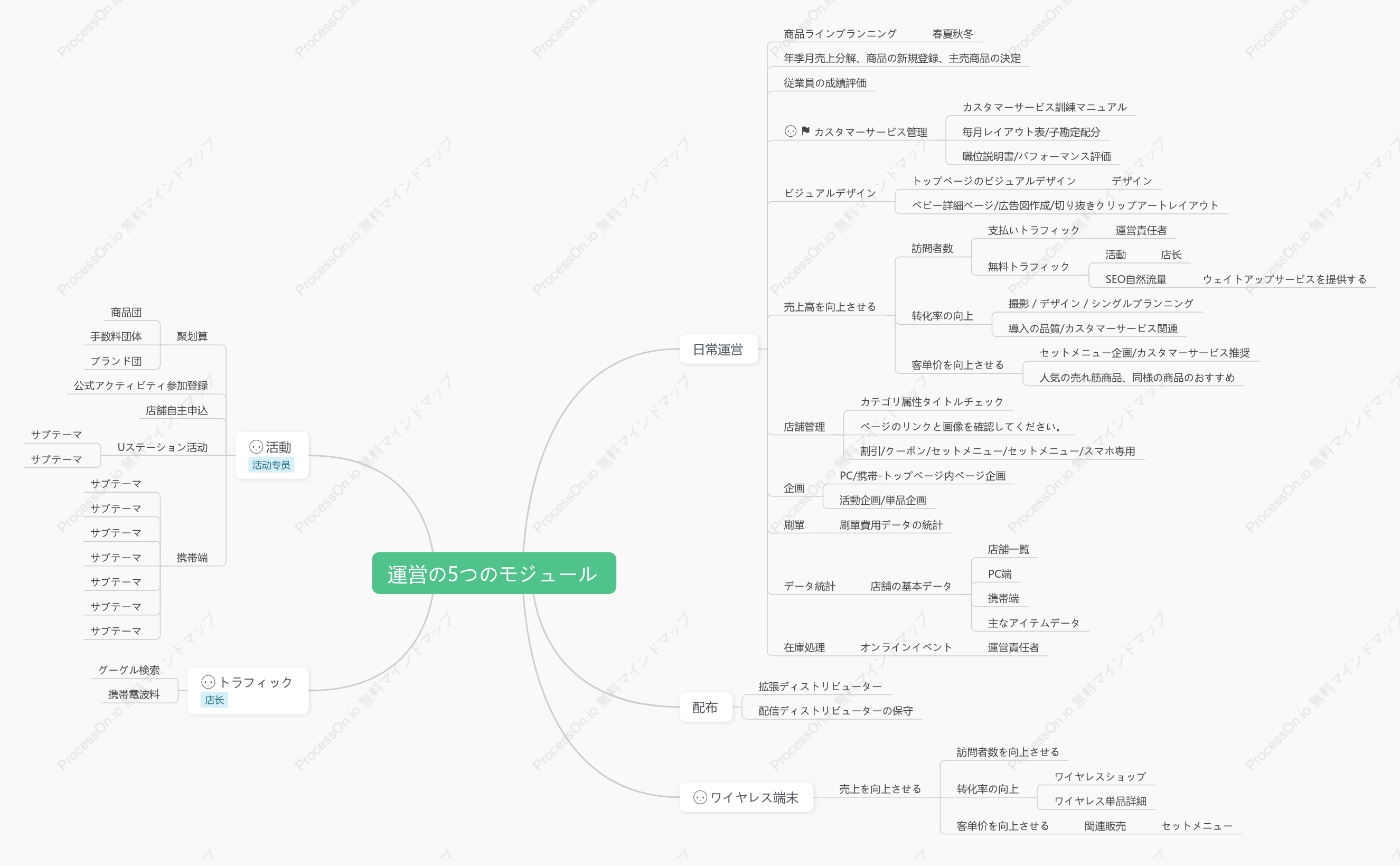This screenshot has height=866, width=1400.
Task: Select the 主なアイテムデータ subtopic
Action: click(x=1033, y=623)
